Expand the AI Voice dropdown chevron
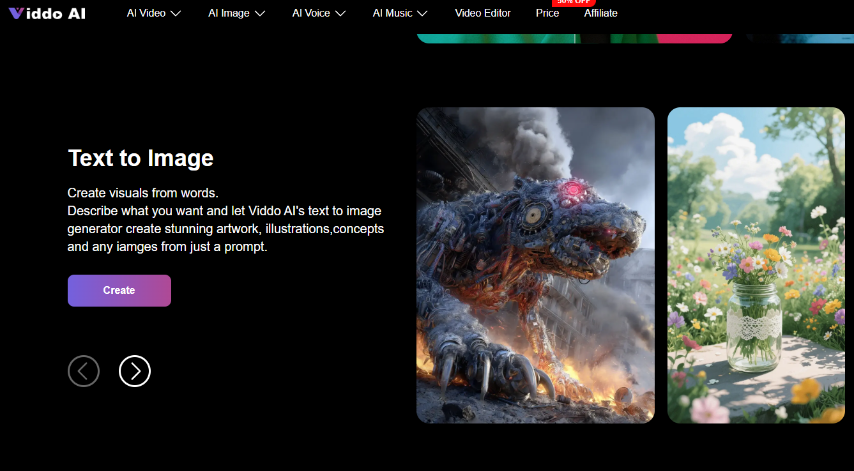 [x=340, y=14]
